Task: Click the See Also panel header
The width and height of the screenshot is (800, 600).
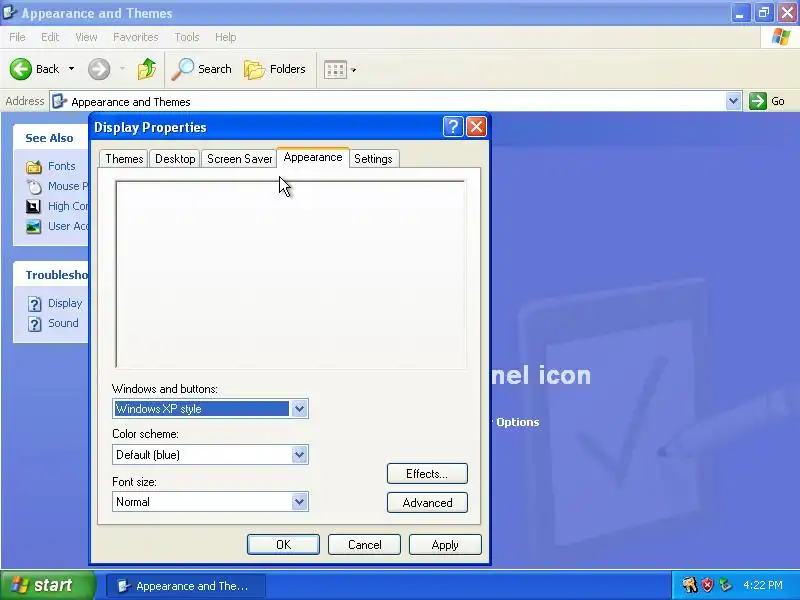Action: click(x=51, y=138)
